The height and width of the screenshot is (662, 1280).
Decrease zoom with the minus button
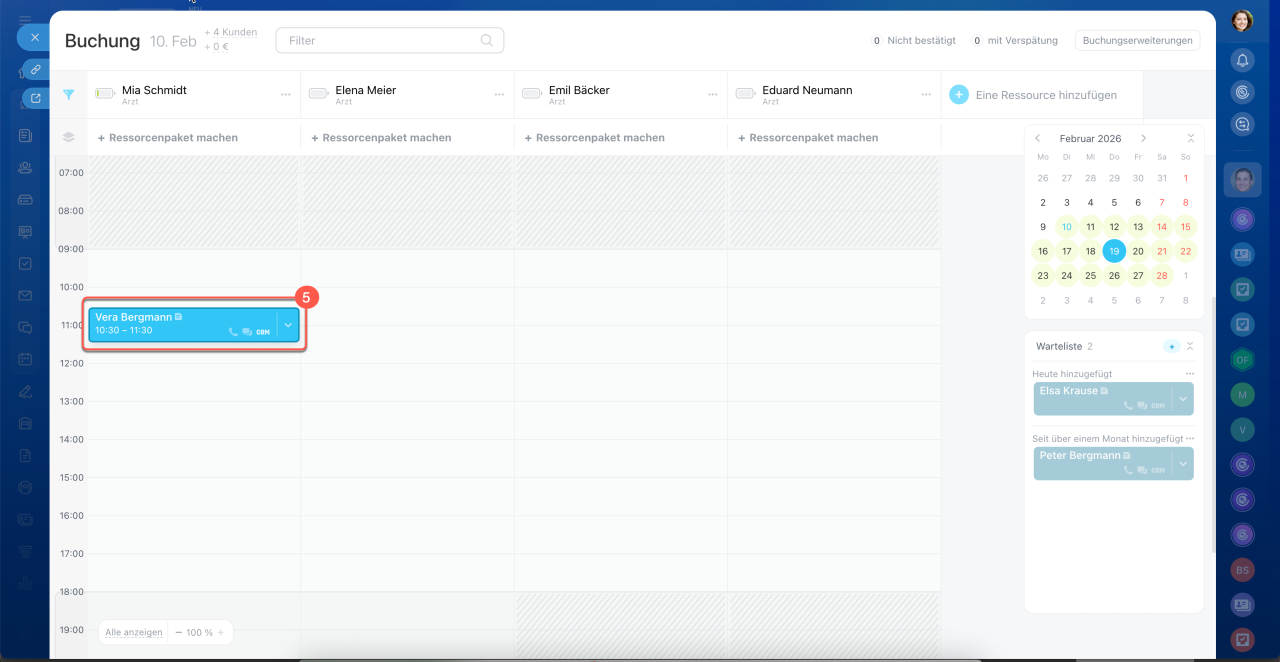pos(178,632)
